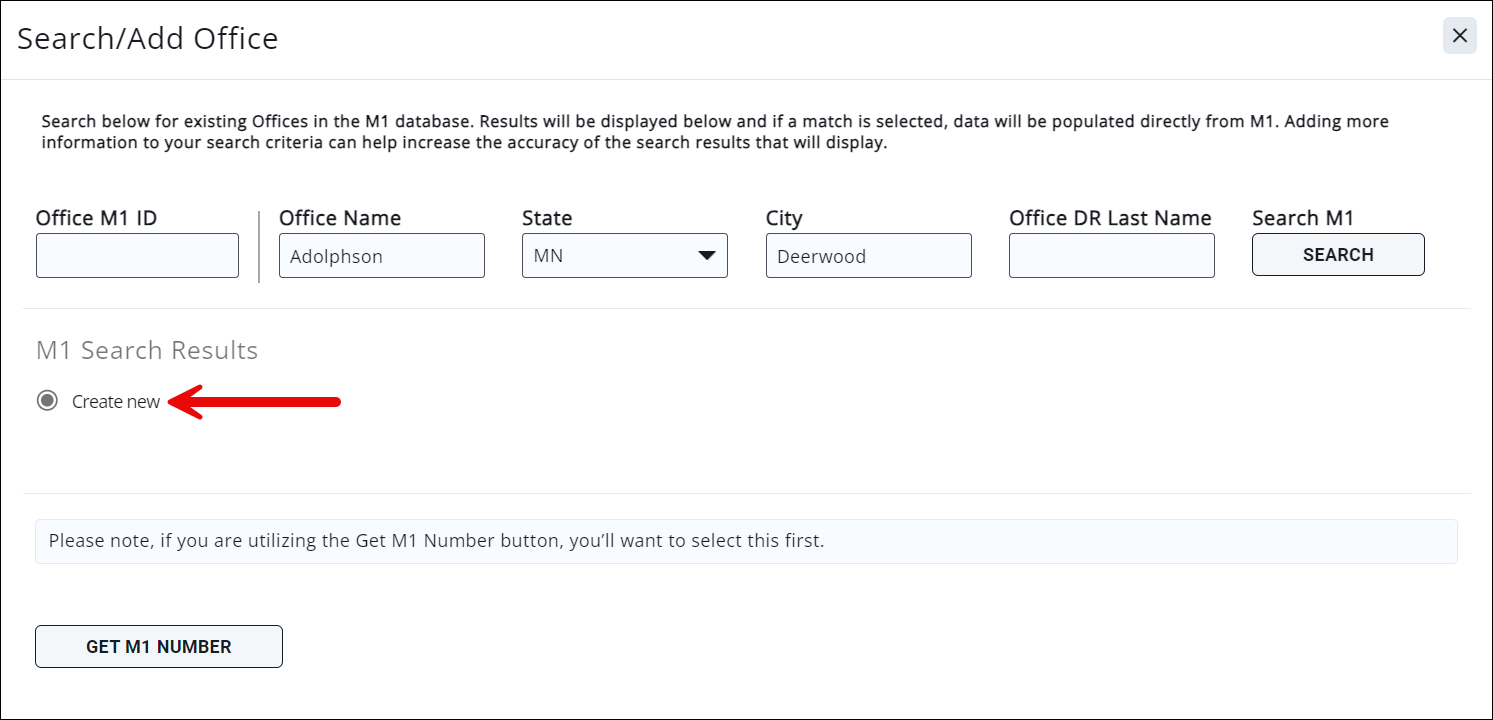The image size is (1493, 720).
Task: Click the Search M1 labeled button
Action: (1338, 254)
